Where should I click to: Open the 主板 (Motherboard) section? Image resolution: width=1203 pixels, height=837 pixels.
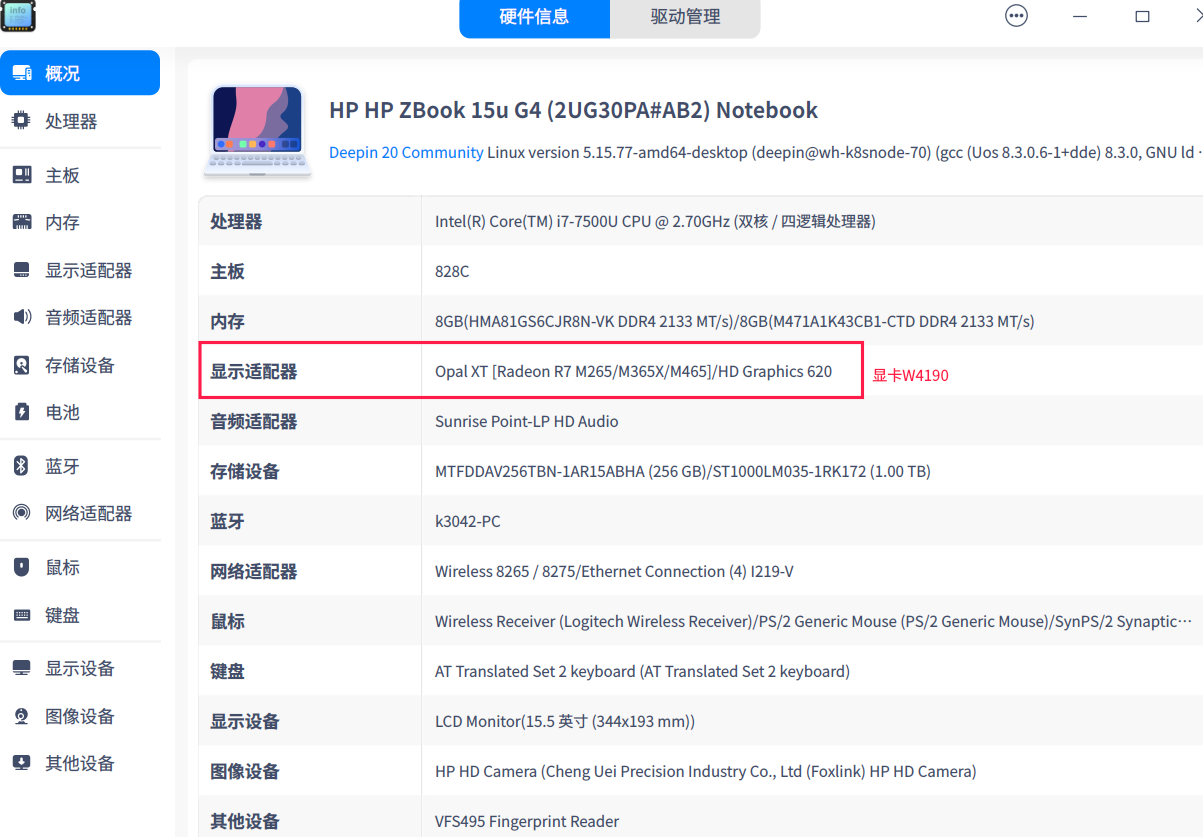pos(60,174)
